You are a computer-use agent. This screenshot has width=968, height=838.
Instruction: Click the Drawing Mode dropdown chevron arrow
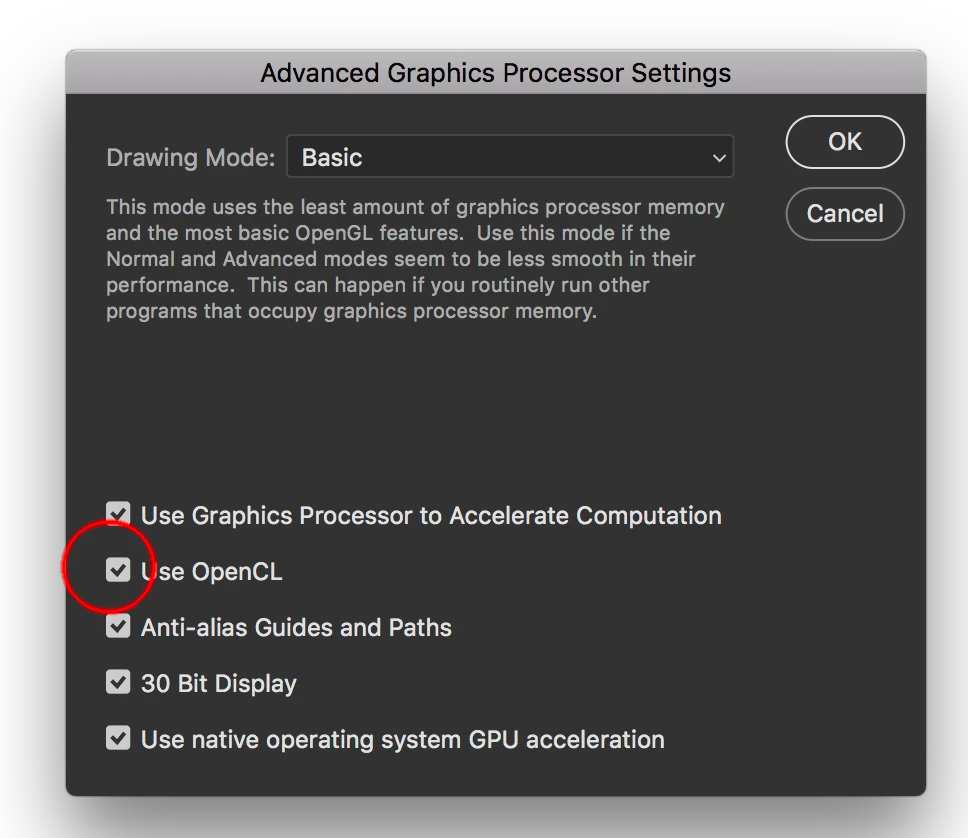pos(719,158)
